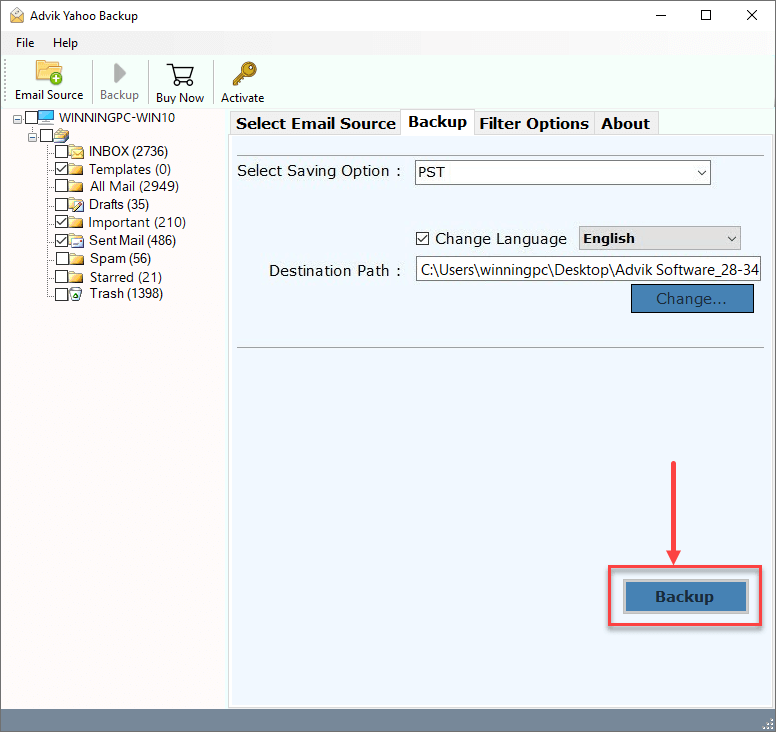The height and width of the screenshot is (732, 776).
Task: Select the WINNINGPC-WIN10 label
Action: click(x=117, y=118)
